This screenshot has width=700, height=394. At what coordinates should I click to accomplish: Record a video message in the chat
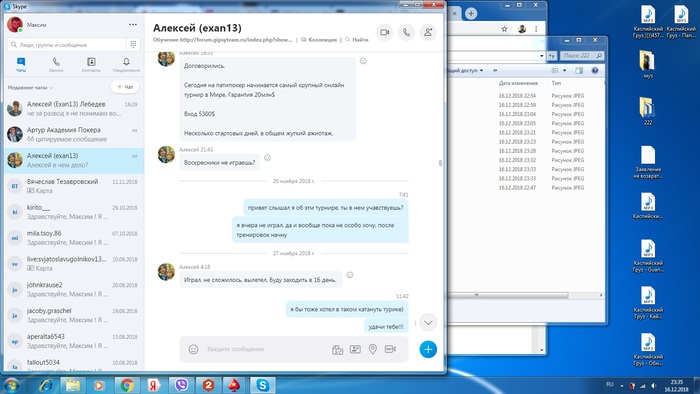click(390, 349)
